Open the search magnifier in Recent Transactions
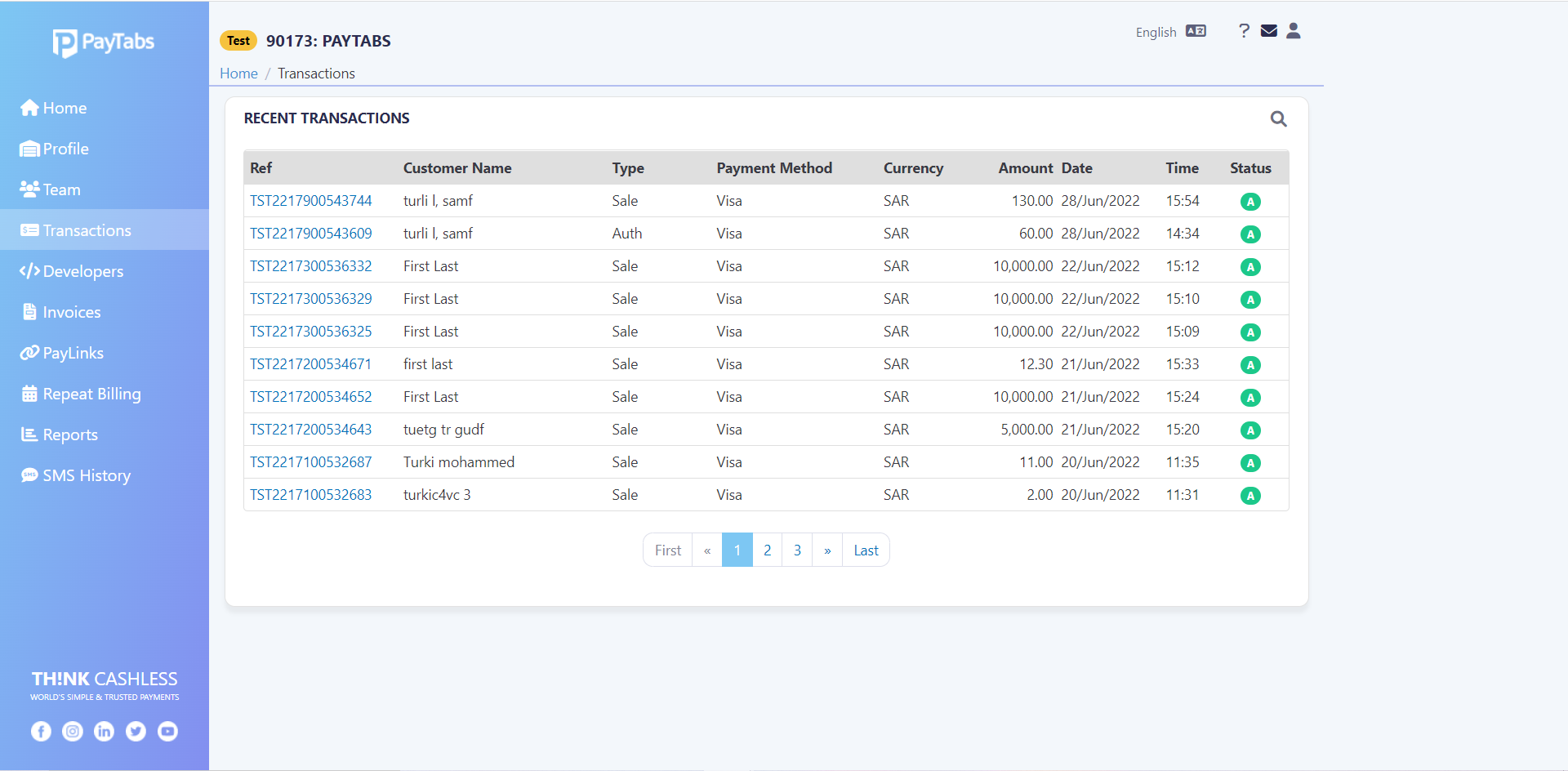The width and height of the screenshot is (1568, 771). point(1278,119)
